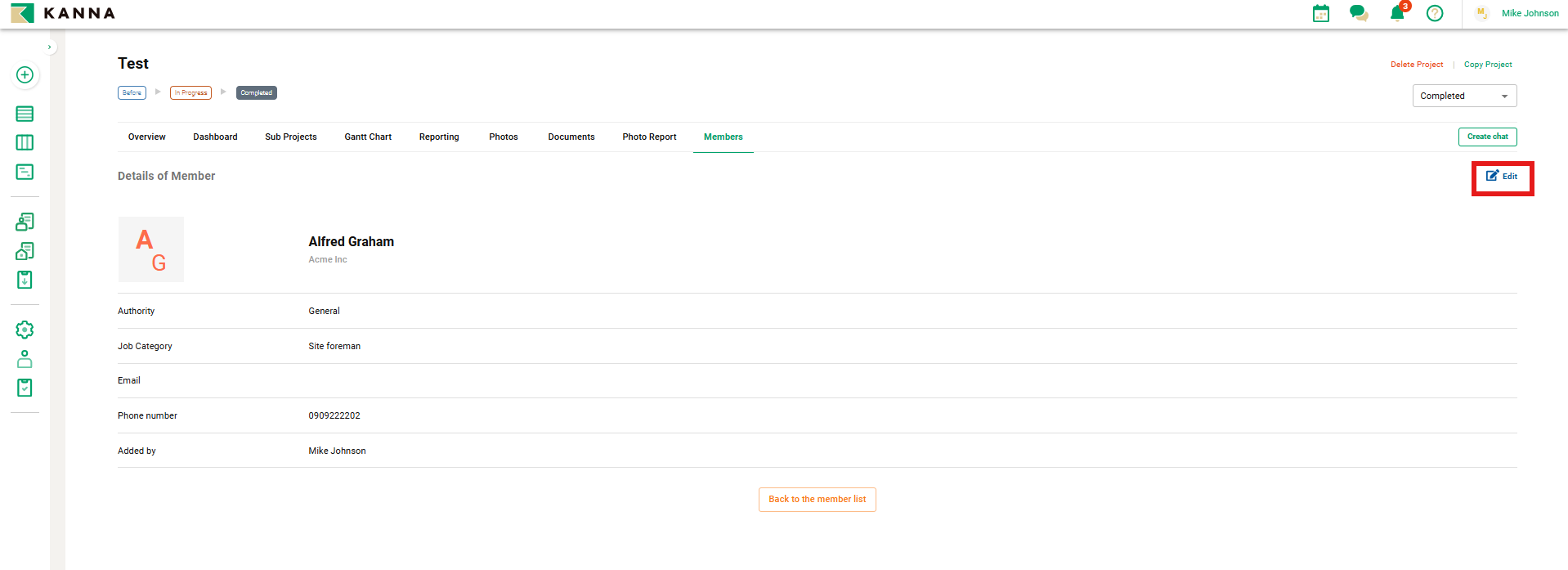
Task: Switch to the Gantt Chart tab
Action: 368,137
